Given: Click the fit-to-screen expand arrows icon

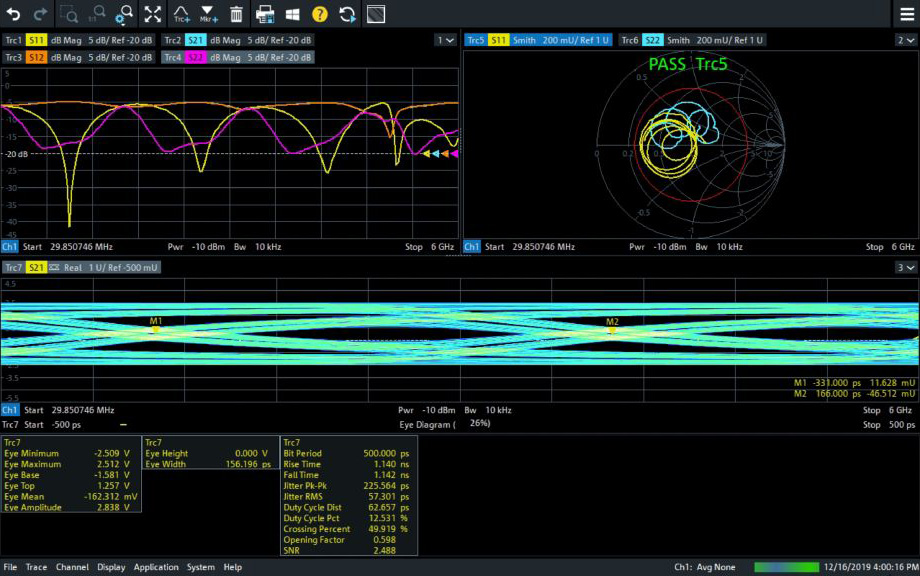Looking at the screenshot, I should 152,14.
